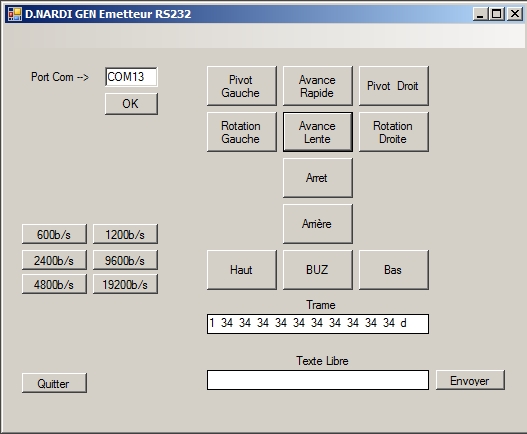Click the Rotation Droite button
The height and width of the screenshot is (434, 527).
[394, 132]
